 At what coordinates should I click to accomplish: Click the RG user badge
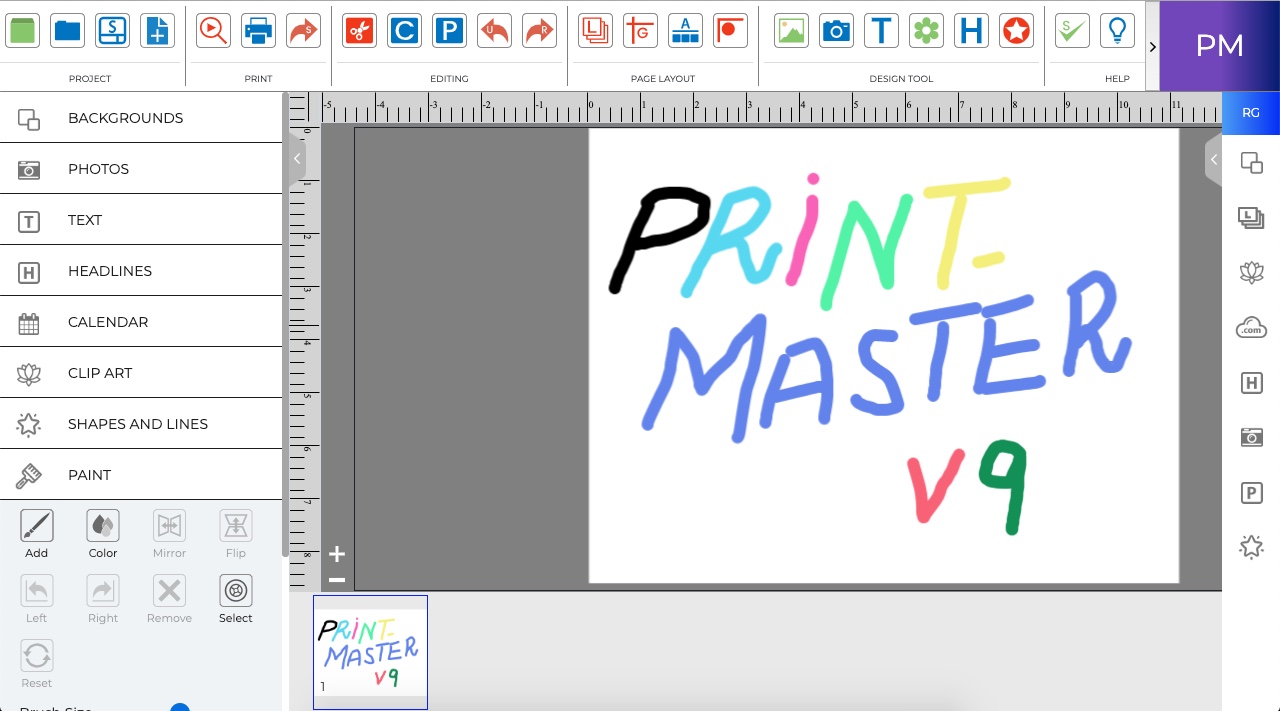tap(1251, 113)
